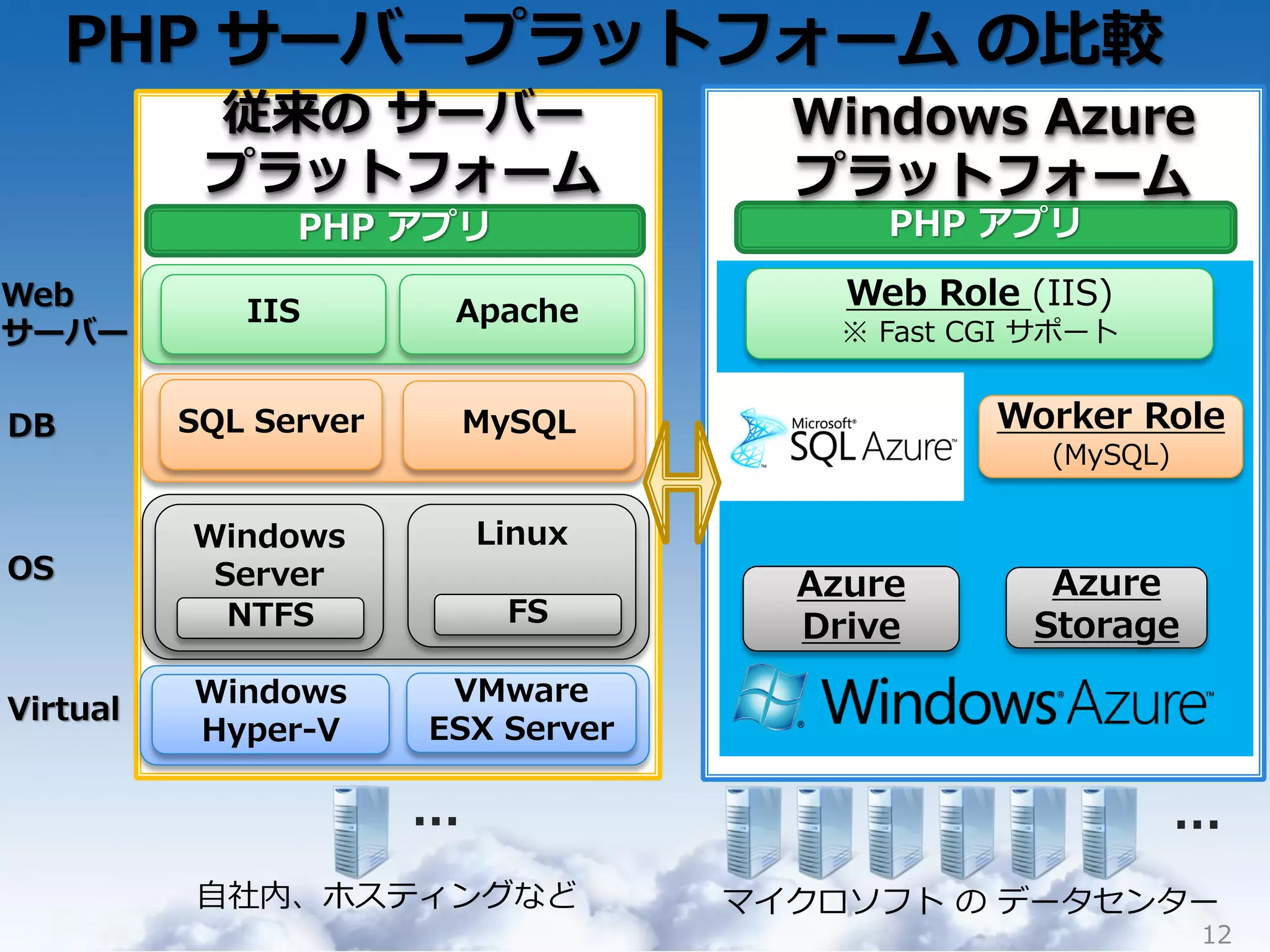The width and height of the screenshot is (1270, 952).
Task: Click the Azure-side PHP アプリ green bar
Action: point(985,227)
